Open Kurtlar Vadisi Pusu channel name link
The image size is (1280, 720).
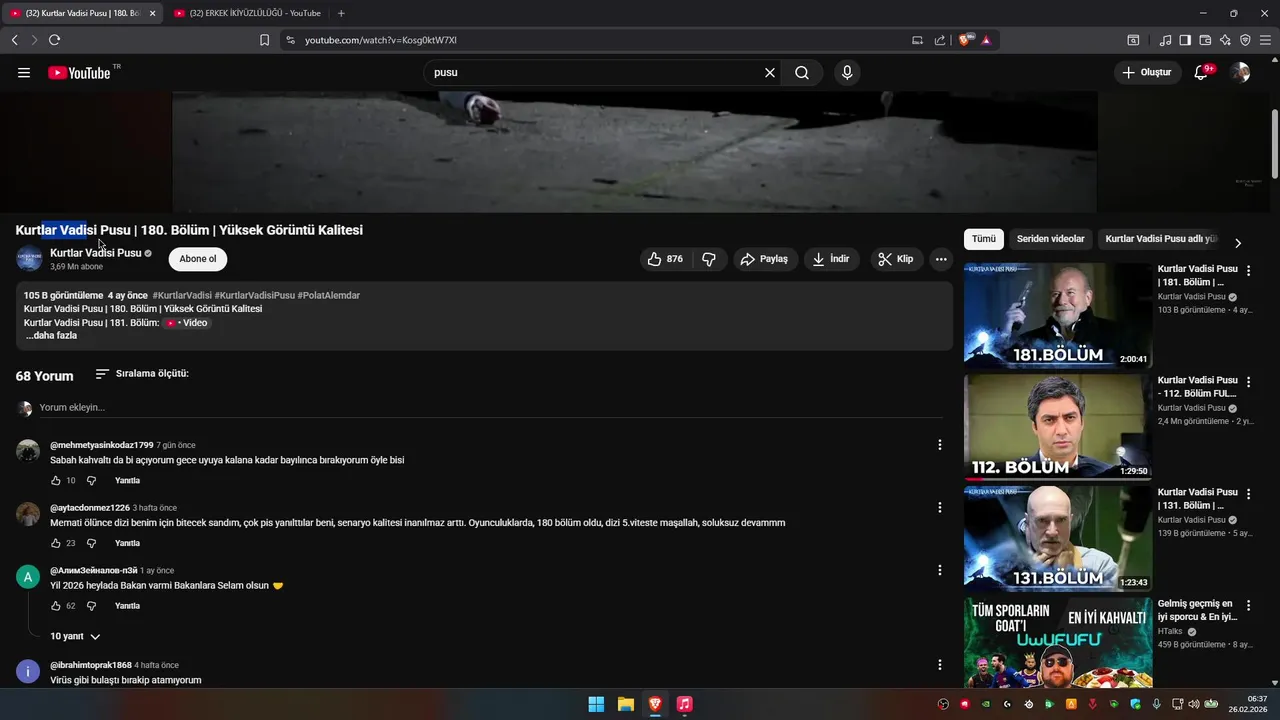click(96, 253)
